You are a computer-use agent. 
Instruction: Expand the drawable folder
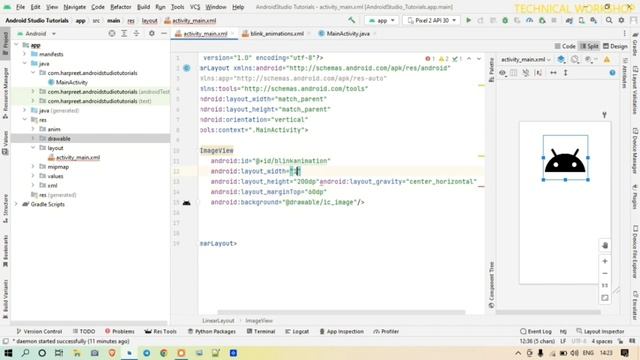pos(33,139)
